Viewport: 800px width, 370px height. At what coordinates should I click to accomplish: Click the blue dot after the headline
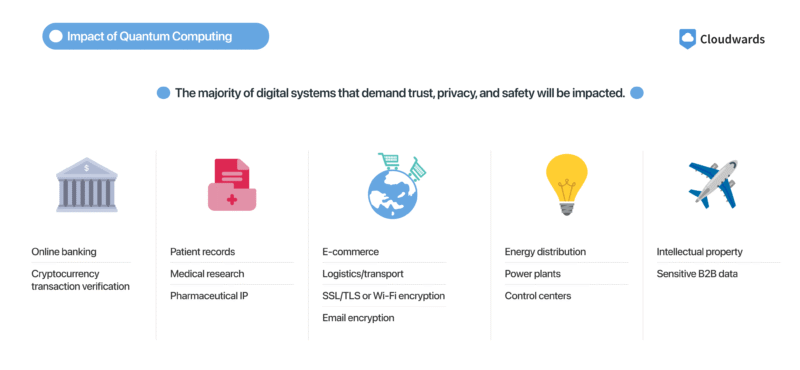click(637, 93)
